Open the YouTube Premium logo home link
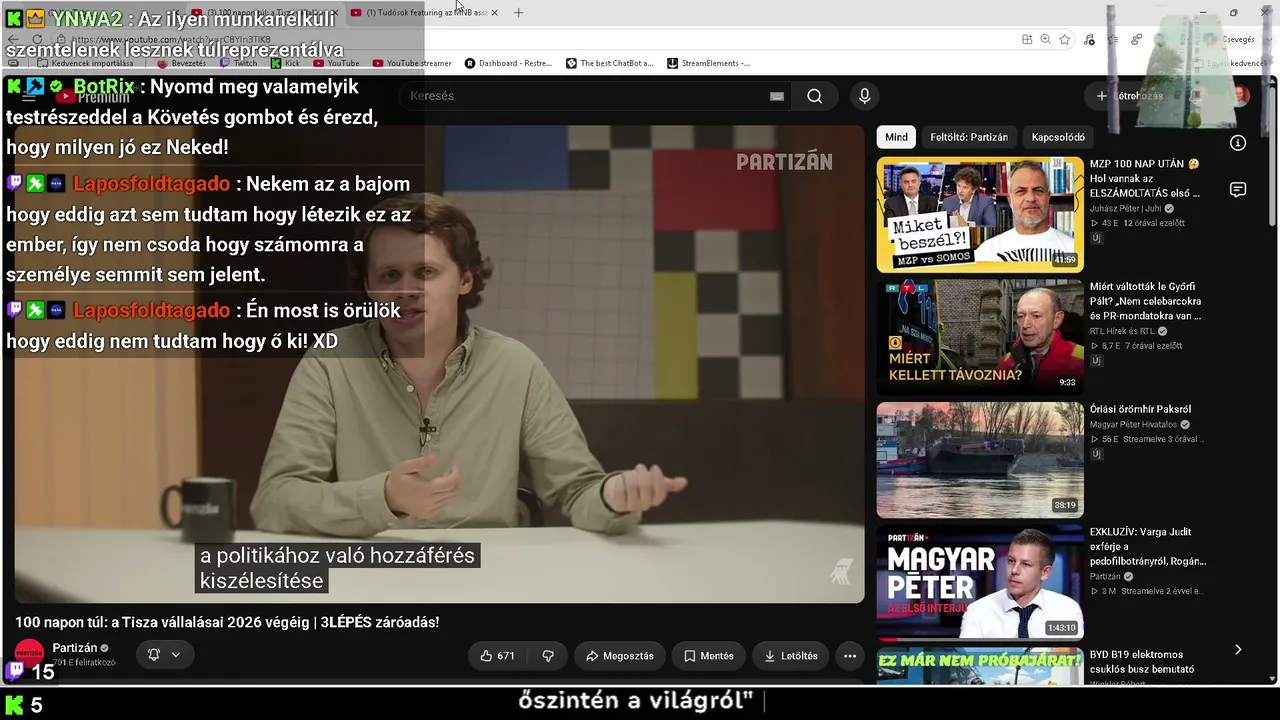This screenshot has height=720, width=1280. [92, 97]
